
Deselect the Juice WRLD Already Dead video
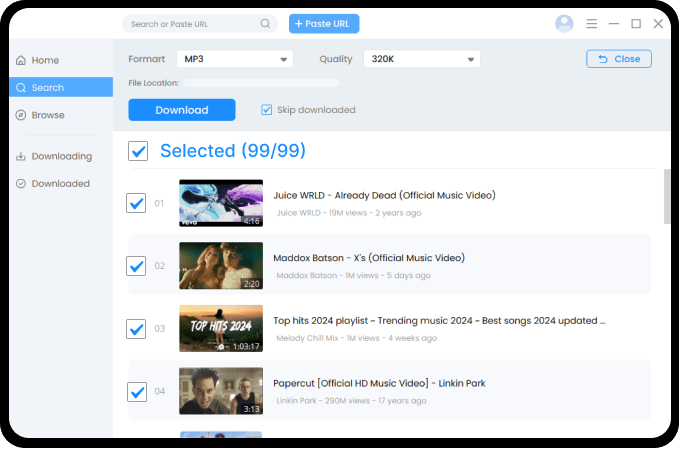click(x=137, y=203)
